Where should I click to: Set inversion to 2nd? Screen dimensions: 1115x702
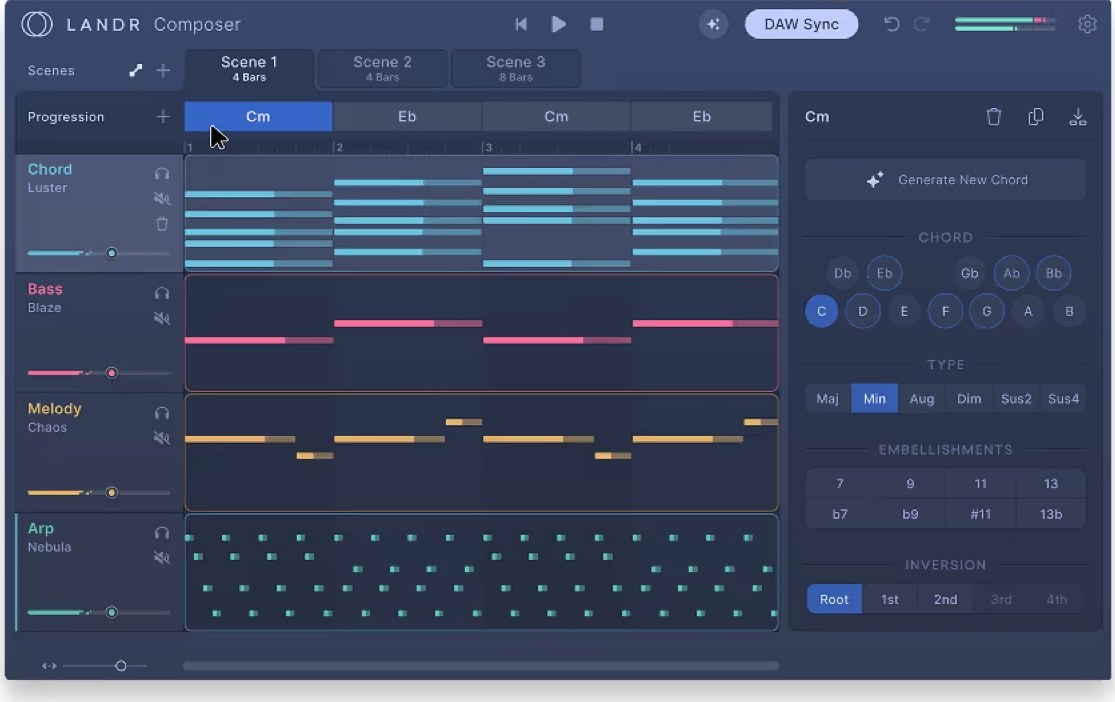(x=945, y=600)
